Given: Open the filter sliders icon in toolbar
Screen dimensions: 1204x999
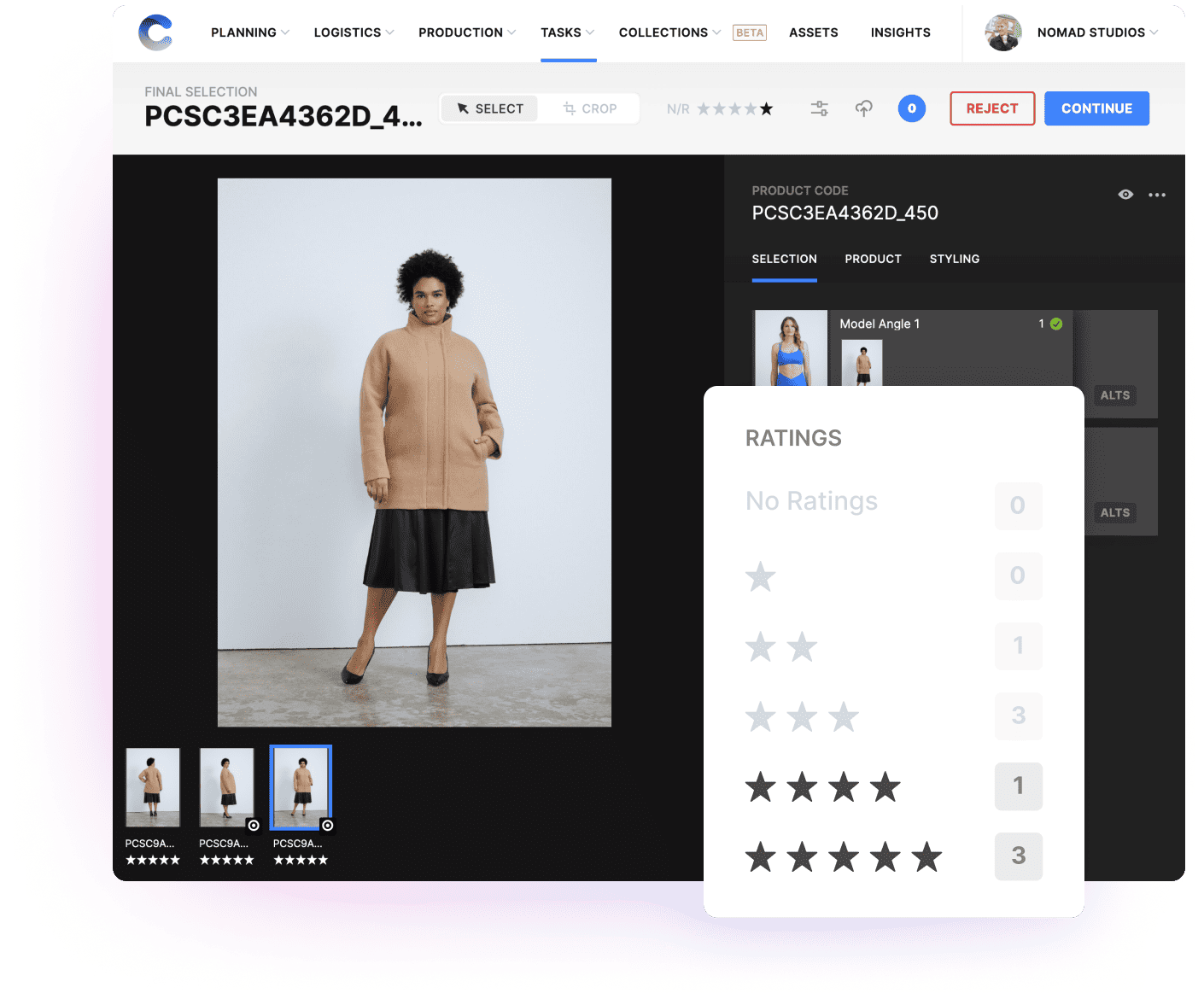Looking at the screenshot, I should point(819,108).
